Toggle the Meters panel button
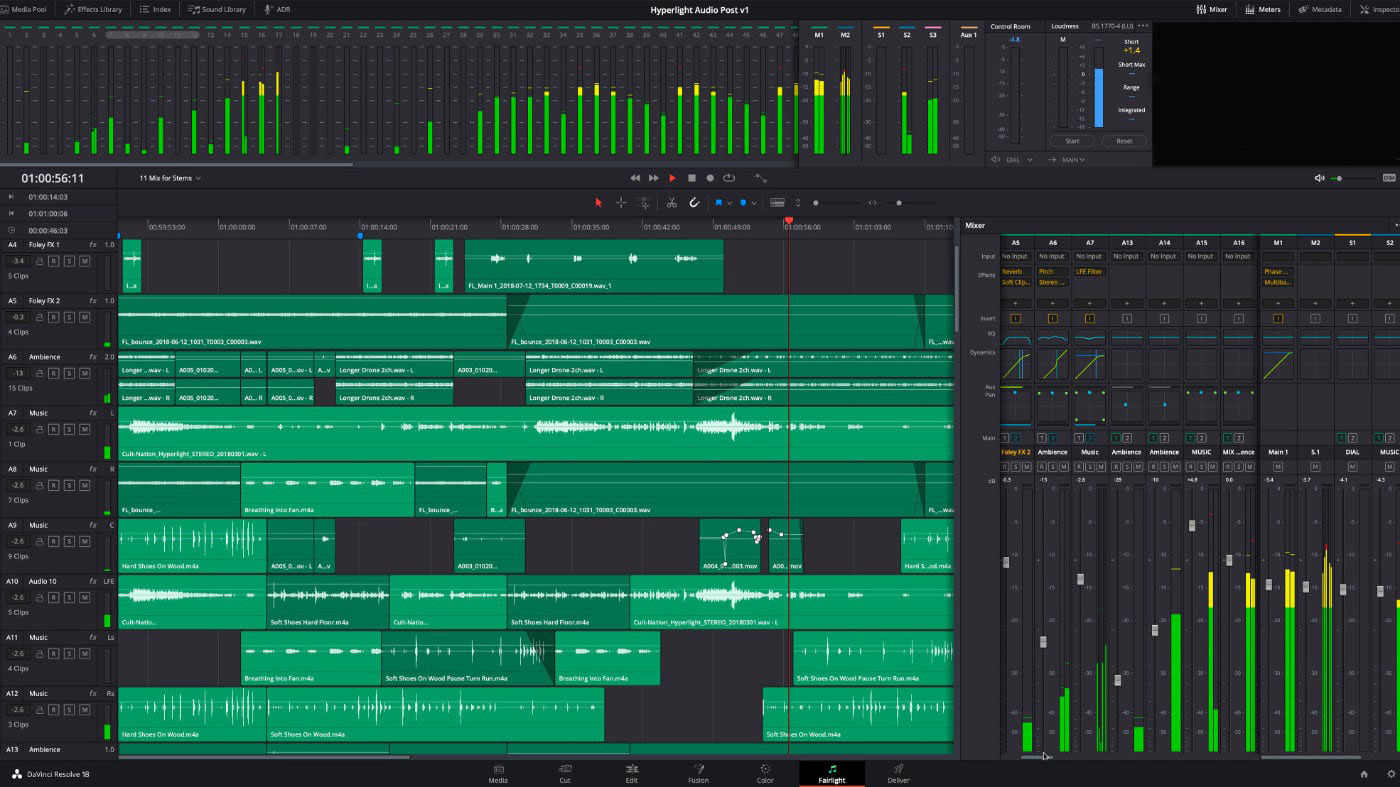The width and height of the screenshot is (1400, 787). (x=1263, y=9)
